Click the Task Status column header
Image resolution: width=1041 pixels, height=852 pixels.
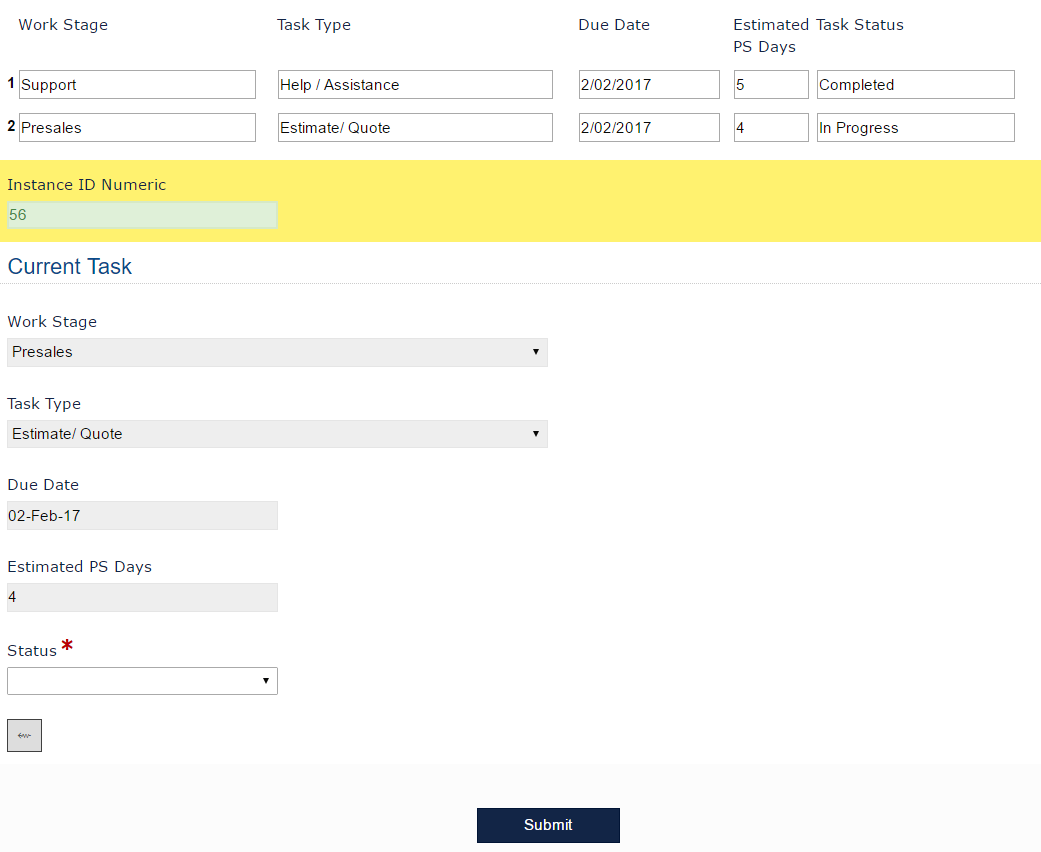pos(860,25)
